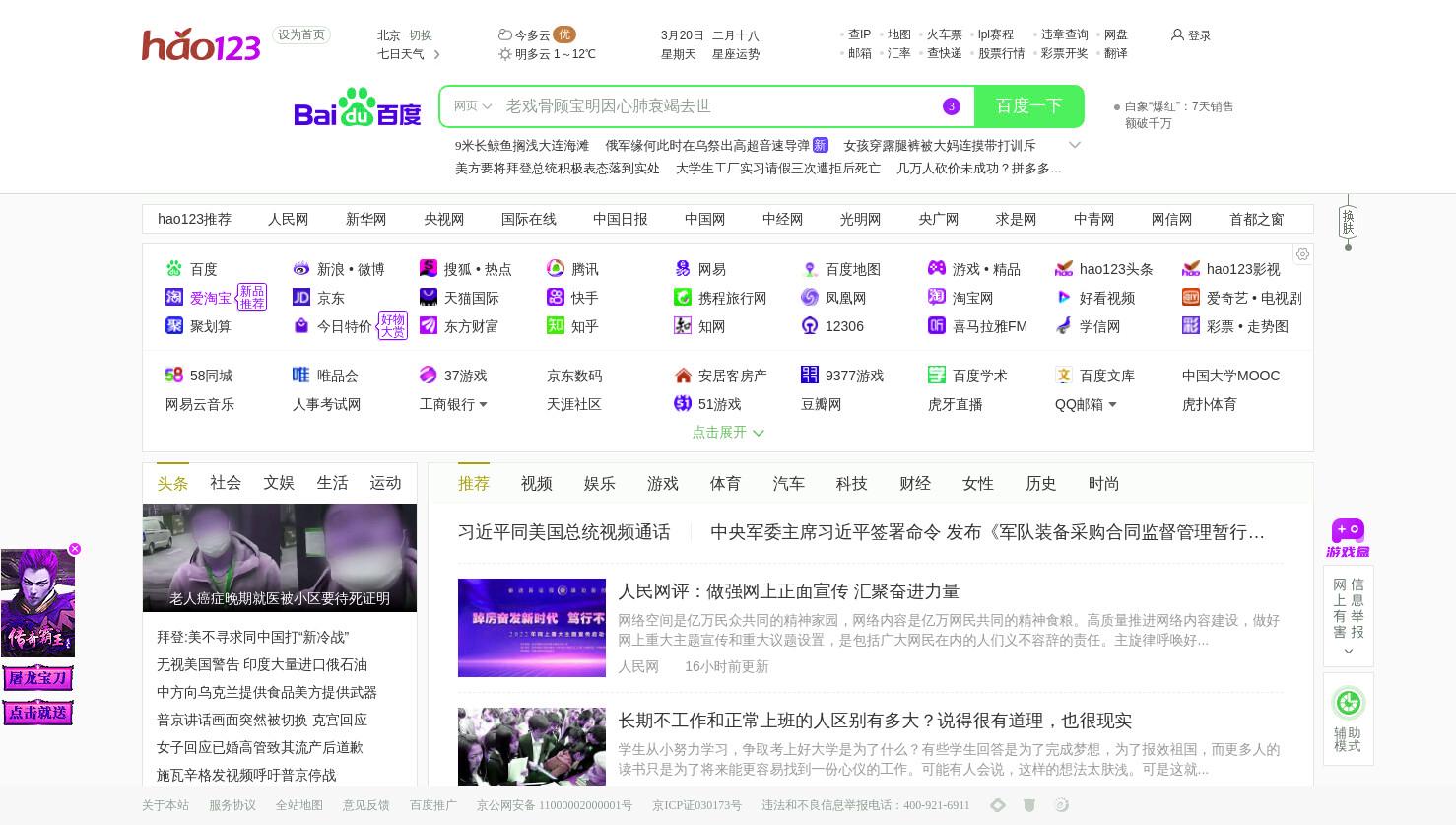Viewport: 1456px width, 825px height.
Task: Click the 喜马拉雅FM icon
Action: pyautogui.click(x=937, y=325)
